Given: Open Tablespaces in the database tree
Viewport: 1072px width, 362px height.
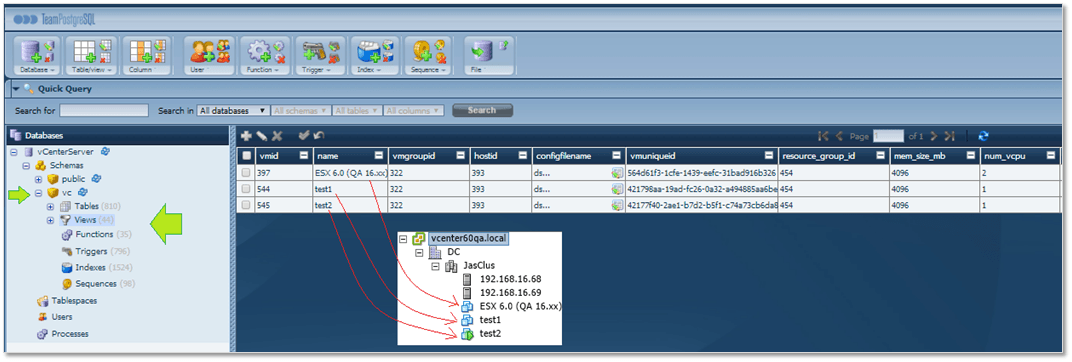Looking at the screenshot, I should tap(75, 300).
